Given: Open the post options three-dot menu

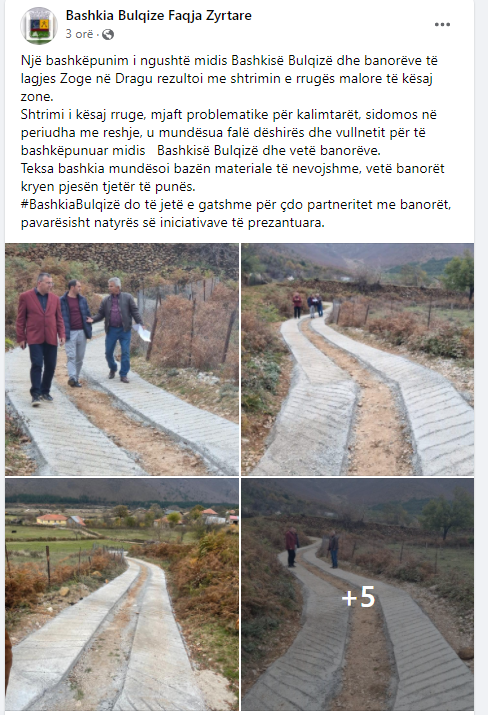Looking at the screenshot, I should [442, 25].
